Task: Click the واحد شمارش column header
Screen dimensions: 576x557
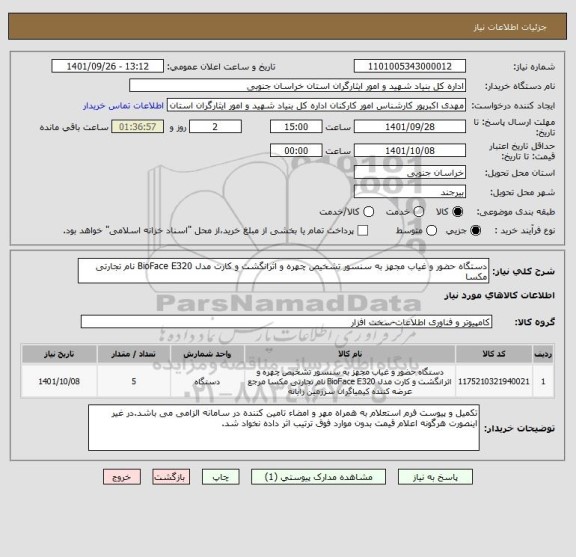Action: pos(207,354)
